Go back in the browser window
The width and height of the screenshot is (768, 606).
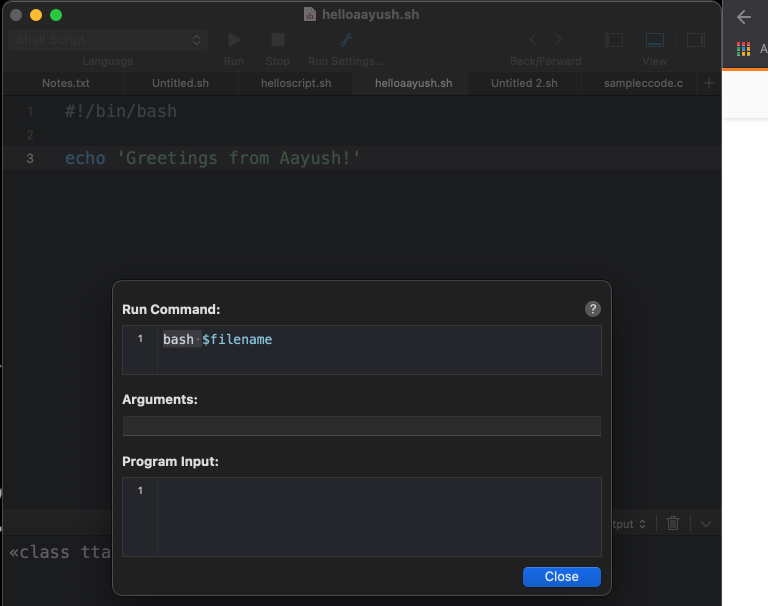coord(743,17)
